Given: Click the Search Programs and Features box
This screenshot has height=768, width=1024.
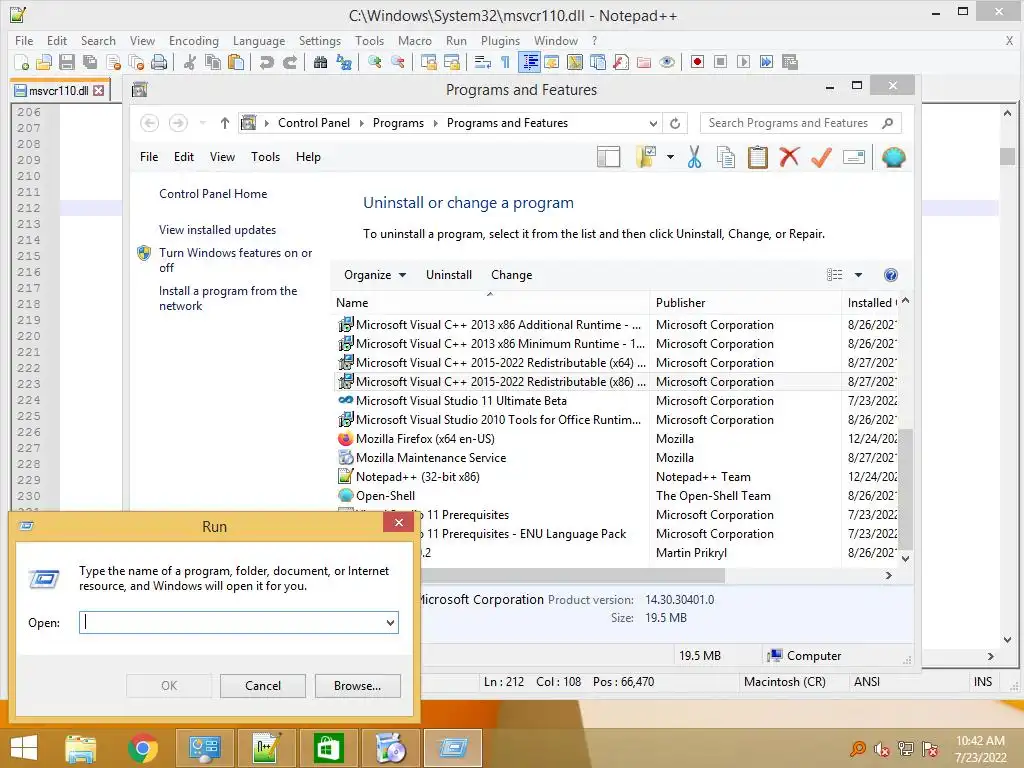Looking at the screenshot, I should pyautogui.click(x=800, y=123).
